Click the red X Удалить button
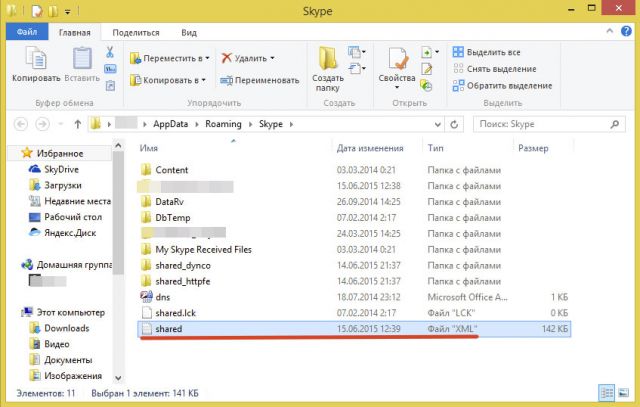The height and width of the screenshot is (407, 640). click(x=244, y=58)
